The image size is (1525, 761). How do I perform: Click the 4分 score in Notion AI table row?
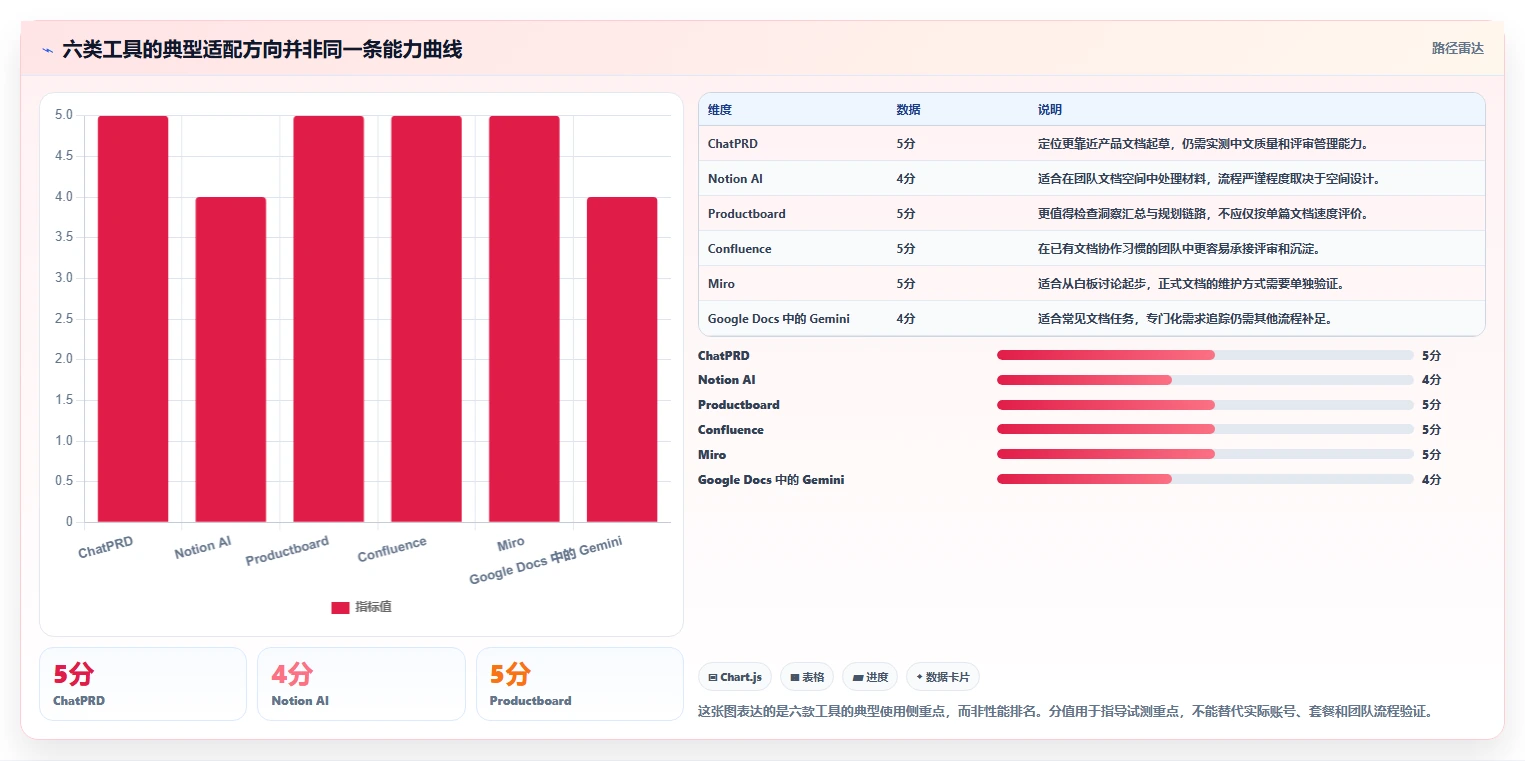click(906, 179)
